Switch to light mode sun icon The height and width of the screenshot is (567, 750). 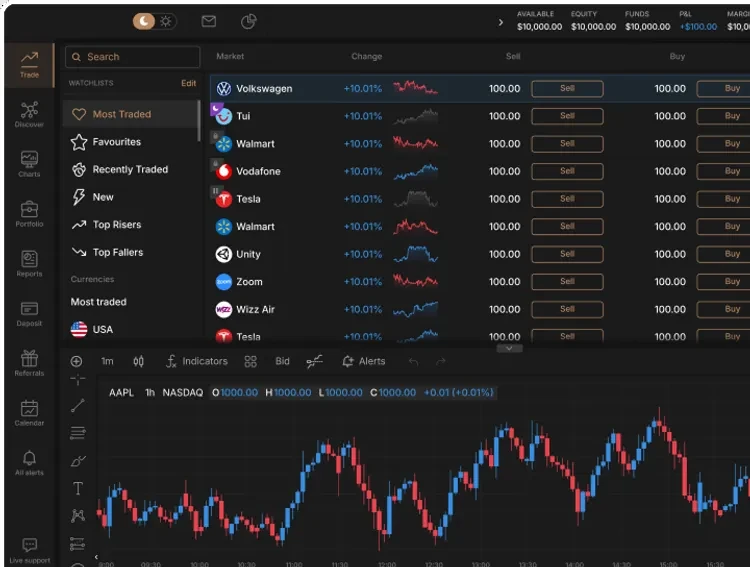pos(165,21)
